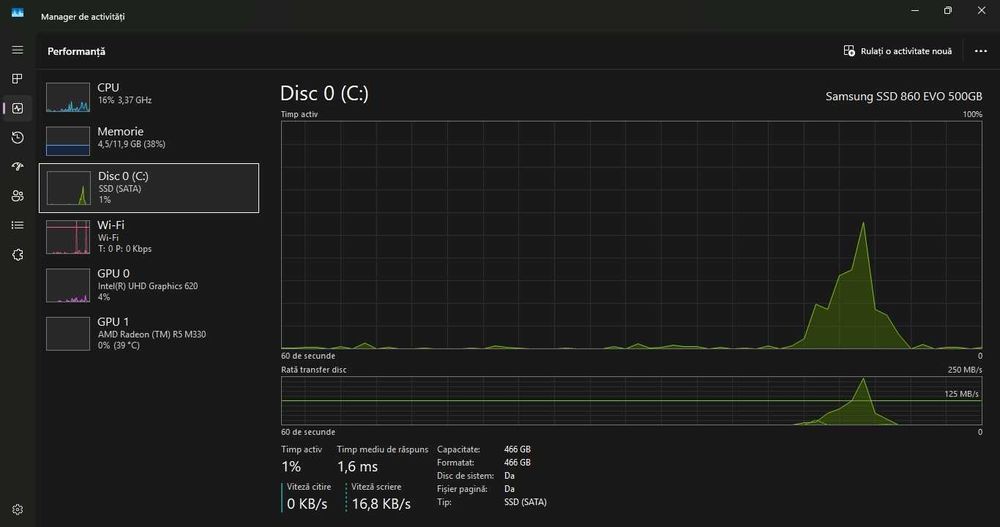1000x527 pixels.
Task: Click the 1,6 ms response time value
Action: [x=357, y=467]
